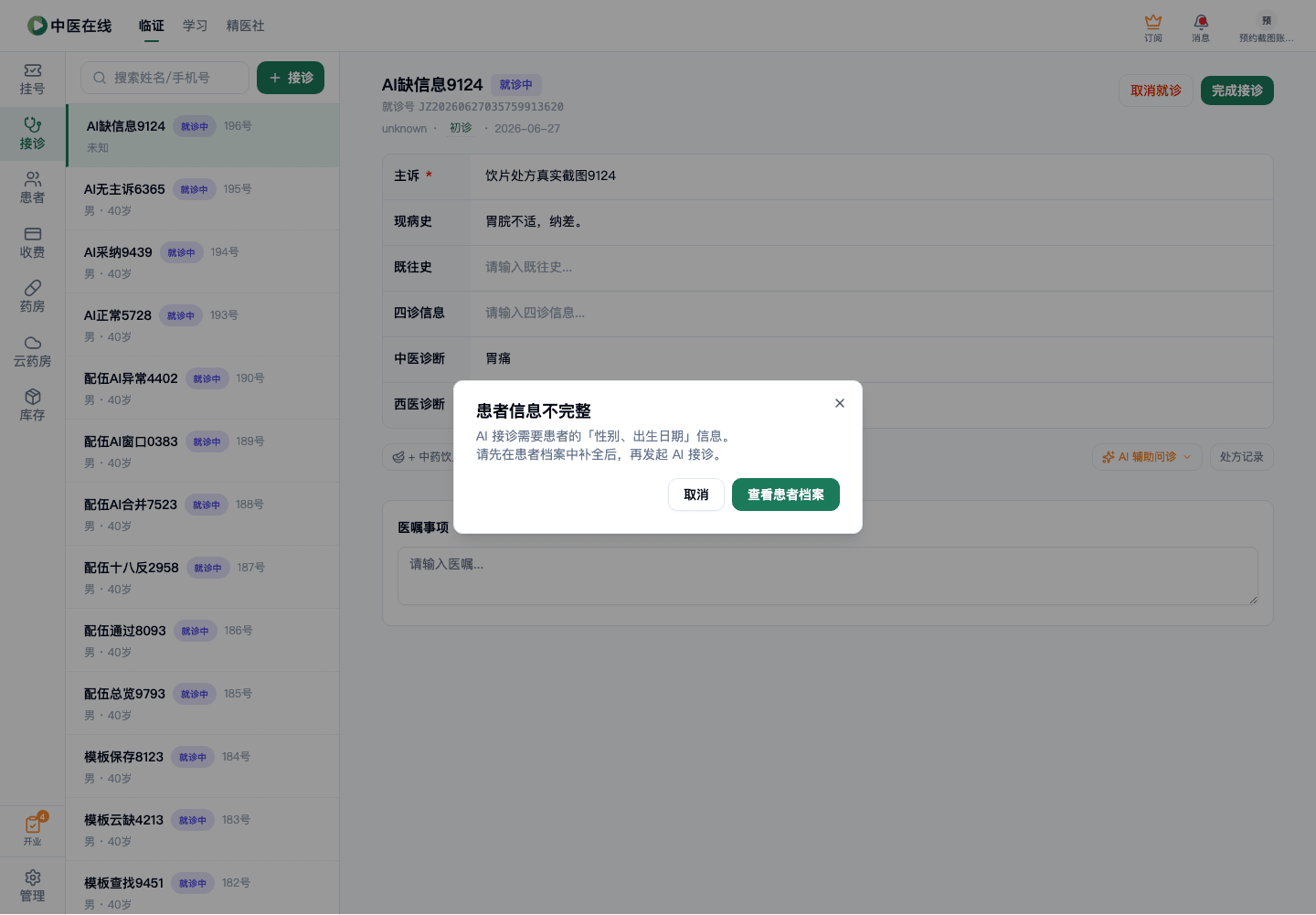Select patient 配伍总览9793
This screenshot has height=915, width=1316.
click(203, 703)
